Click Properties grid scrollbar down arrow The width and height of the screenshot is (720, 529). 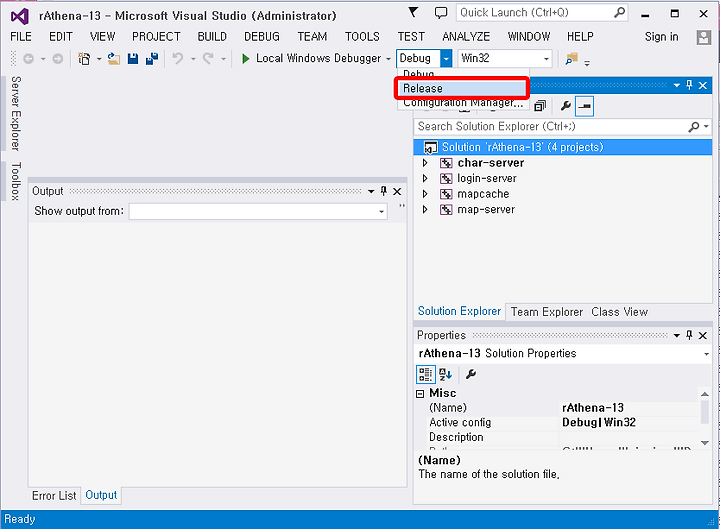pos(705,443)
